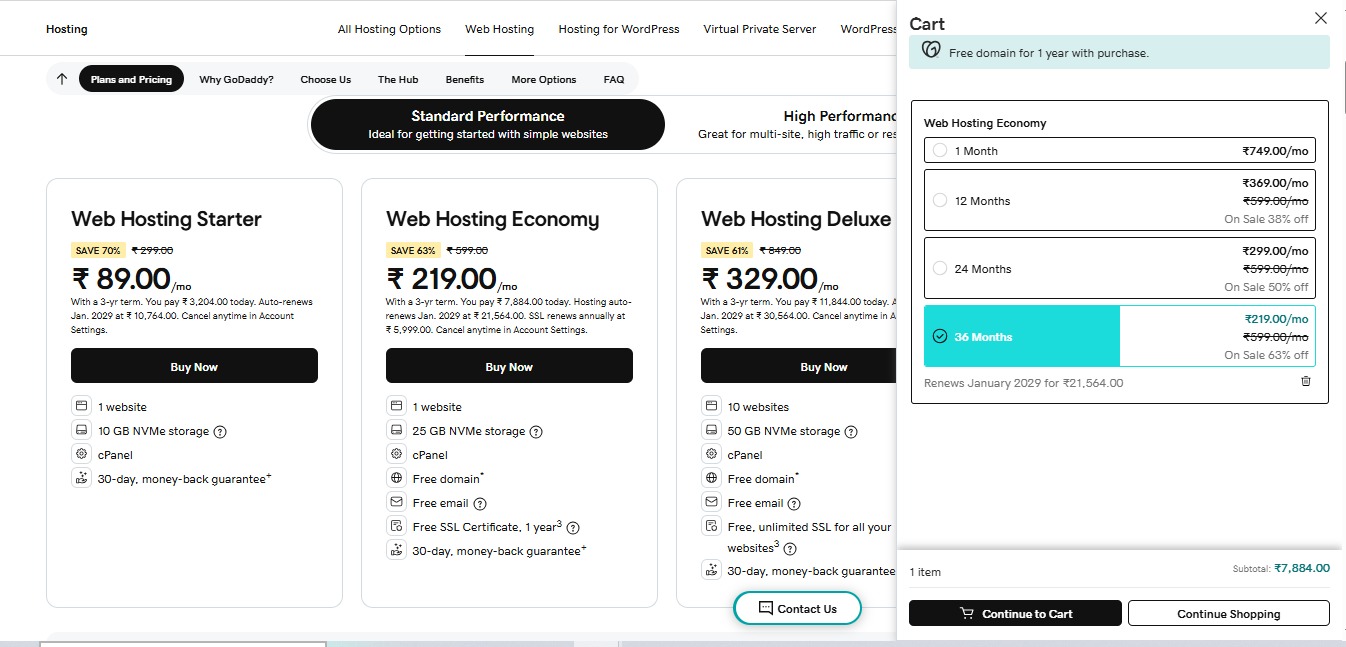Choose the 24 Months term option

click(940, 268)
